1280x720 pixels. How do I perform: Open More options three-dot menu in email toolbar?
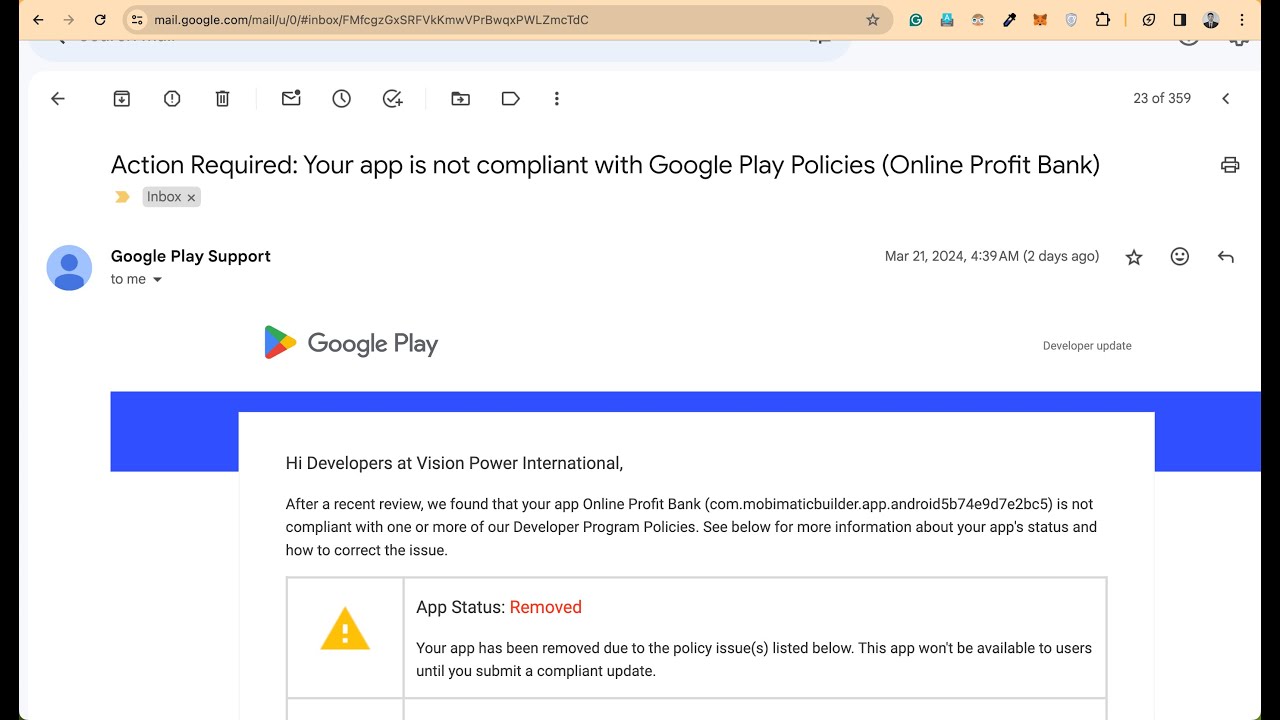coord(557,98)
